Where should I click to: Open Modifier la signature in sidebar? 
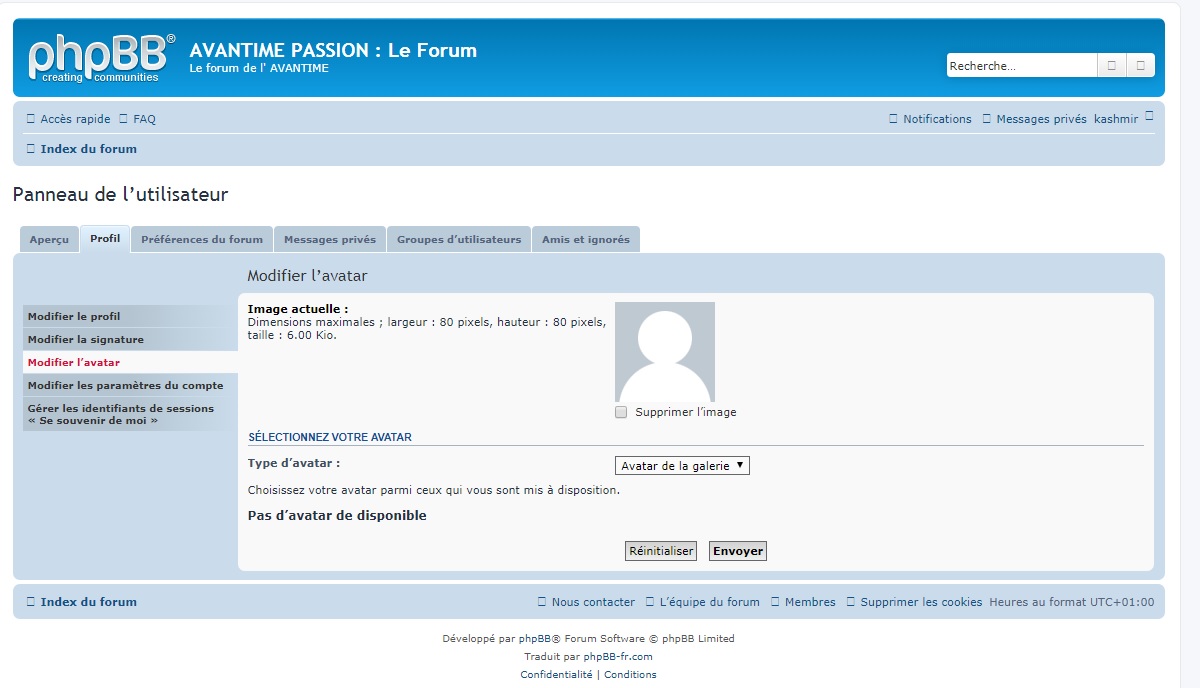coord(86,340)
